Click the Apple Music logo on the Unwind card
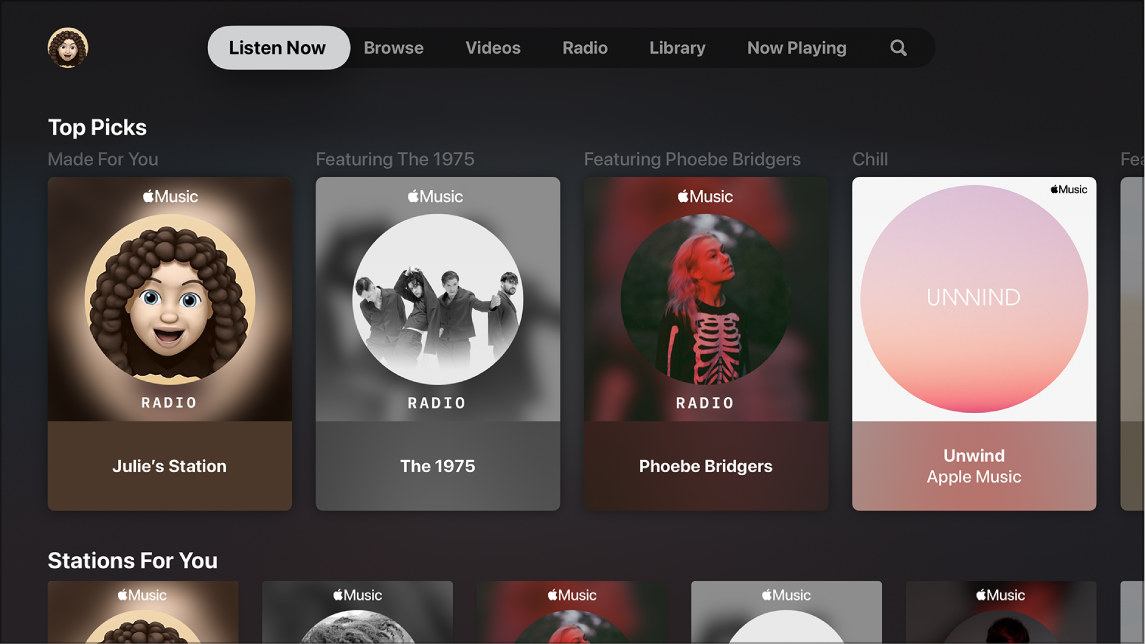1146x644 pixels. click(1067, 188)
